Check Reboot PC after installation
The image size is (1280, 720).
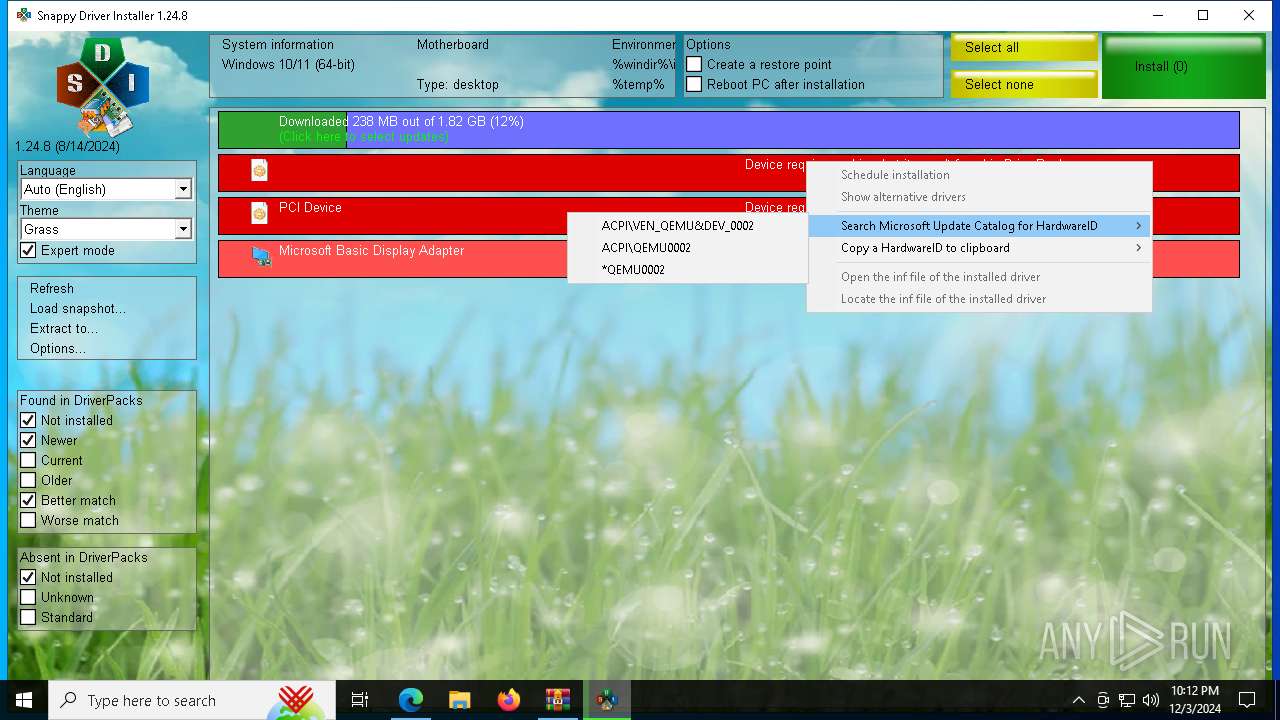tap(694, 85)
